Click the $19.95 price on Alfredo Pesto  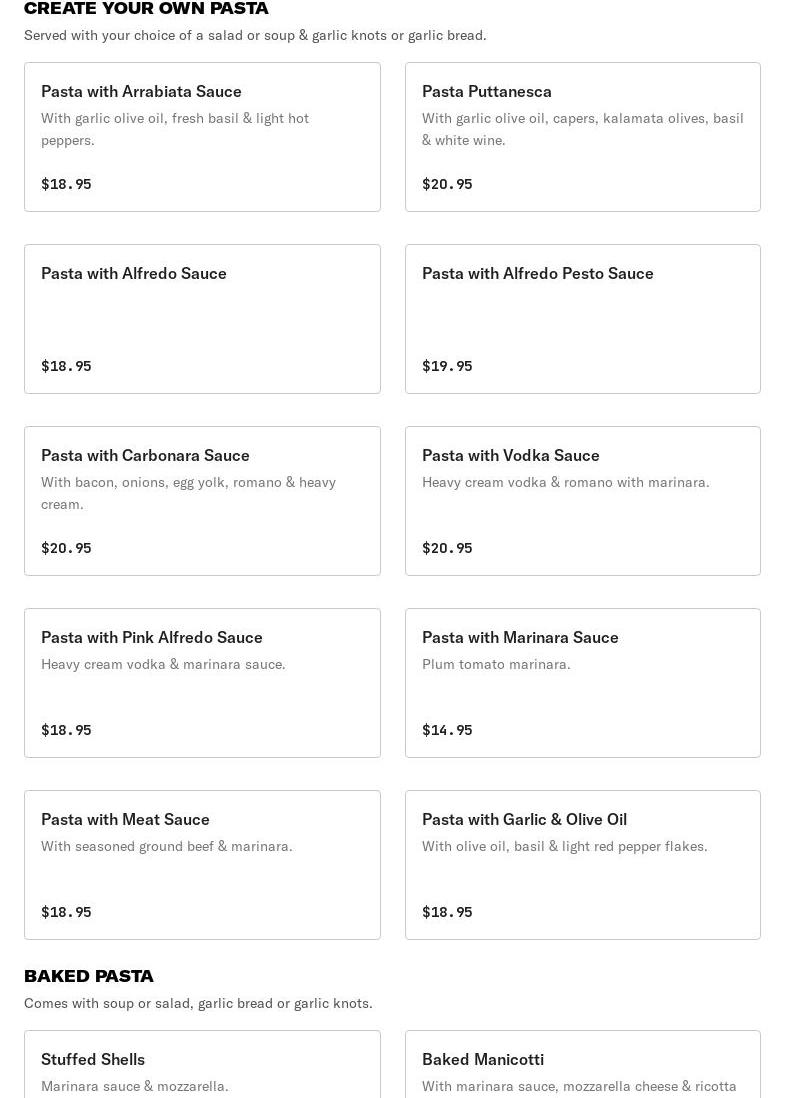[x=447, y=366]
